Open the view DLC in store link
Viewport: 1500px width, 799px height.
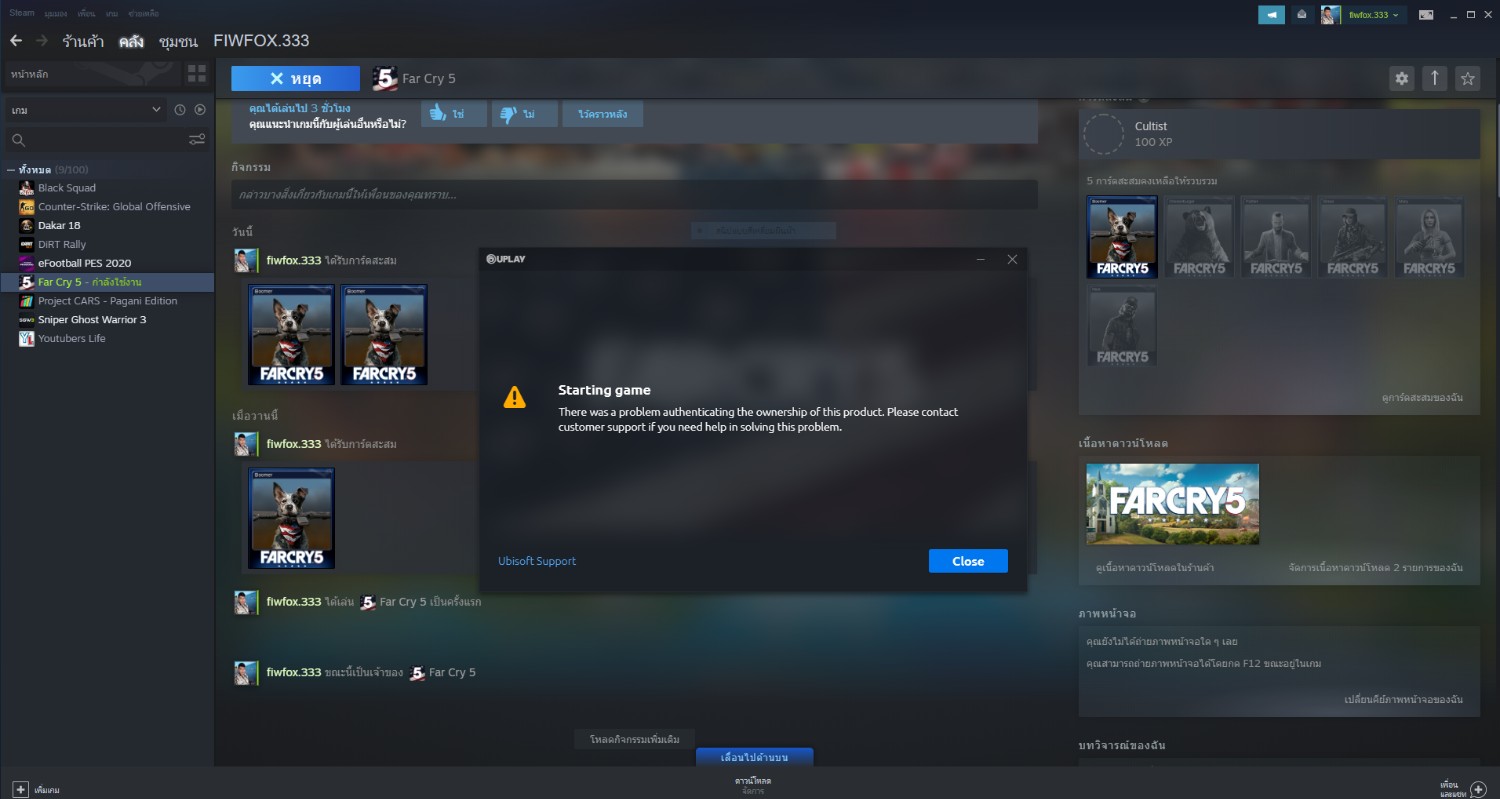pos(1155,567)
